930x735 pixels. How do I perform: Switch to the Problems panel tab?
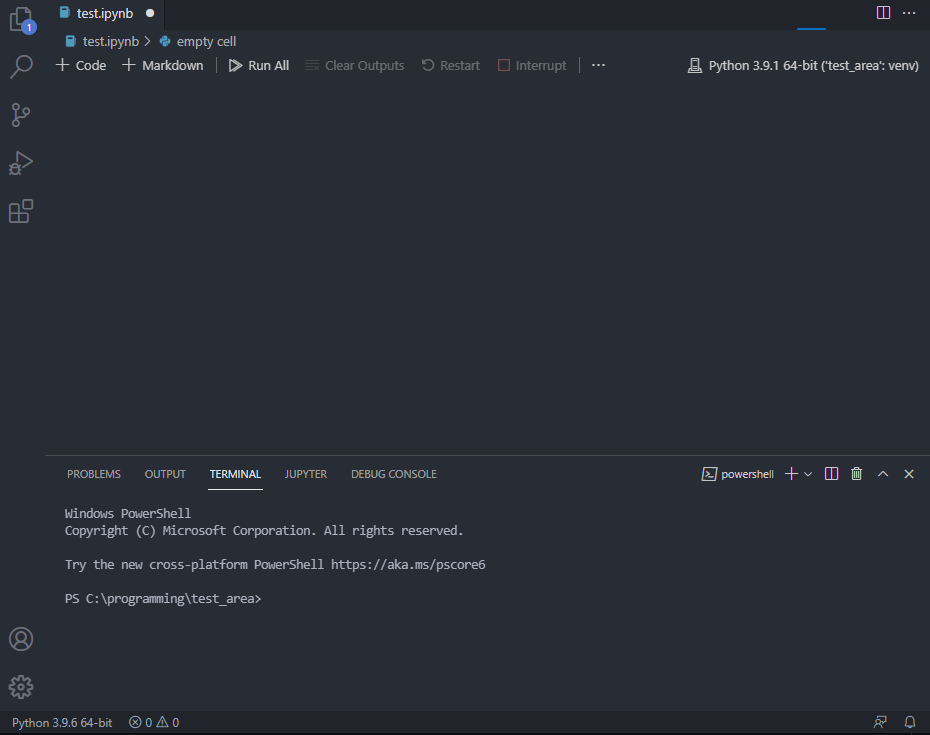[94, 474]
